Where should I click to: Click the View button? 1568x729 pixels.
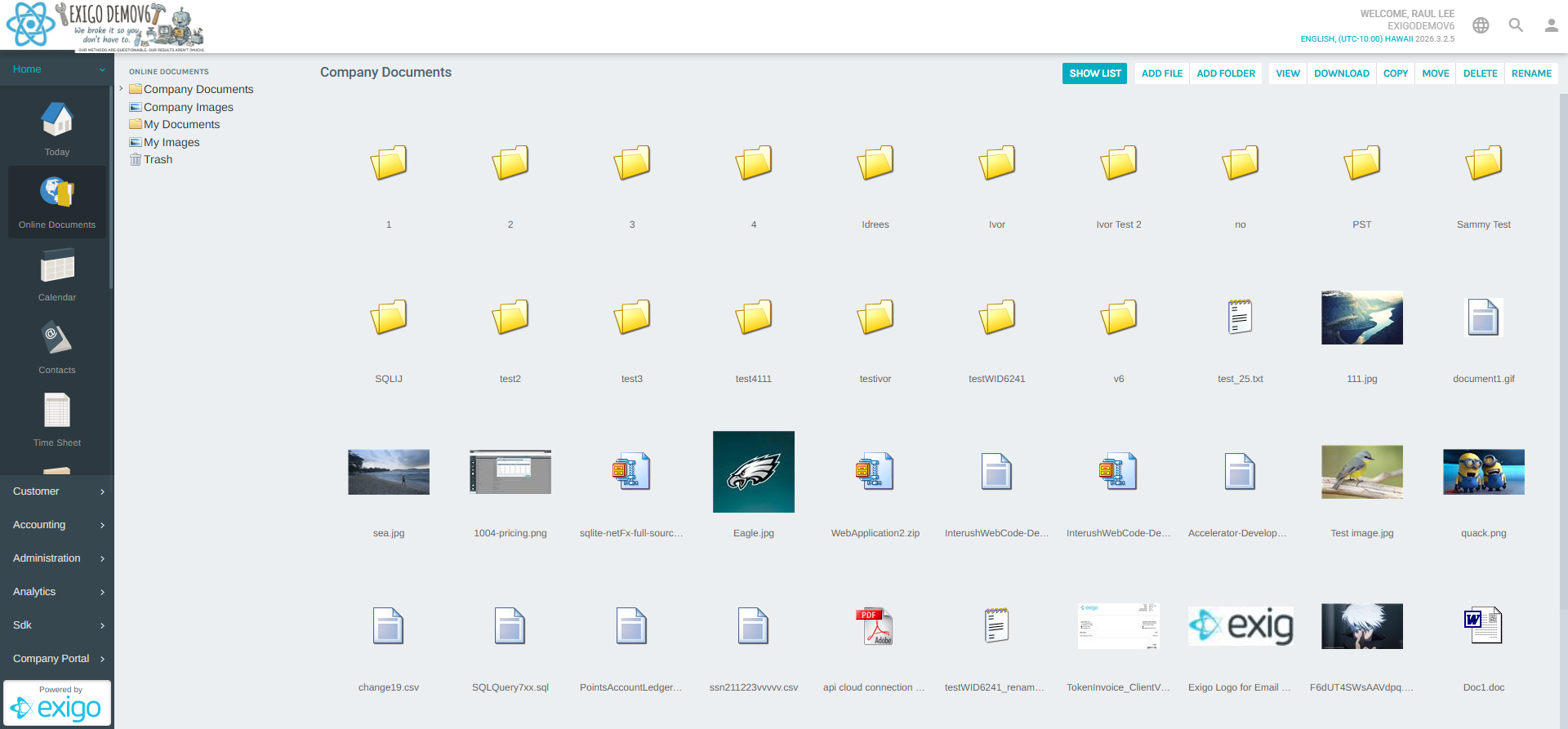[1288, 73]
